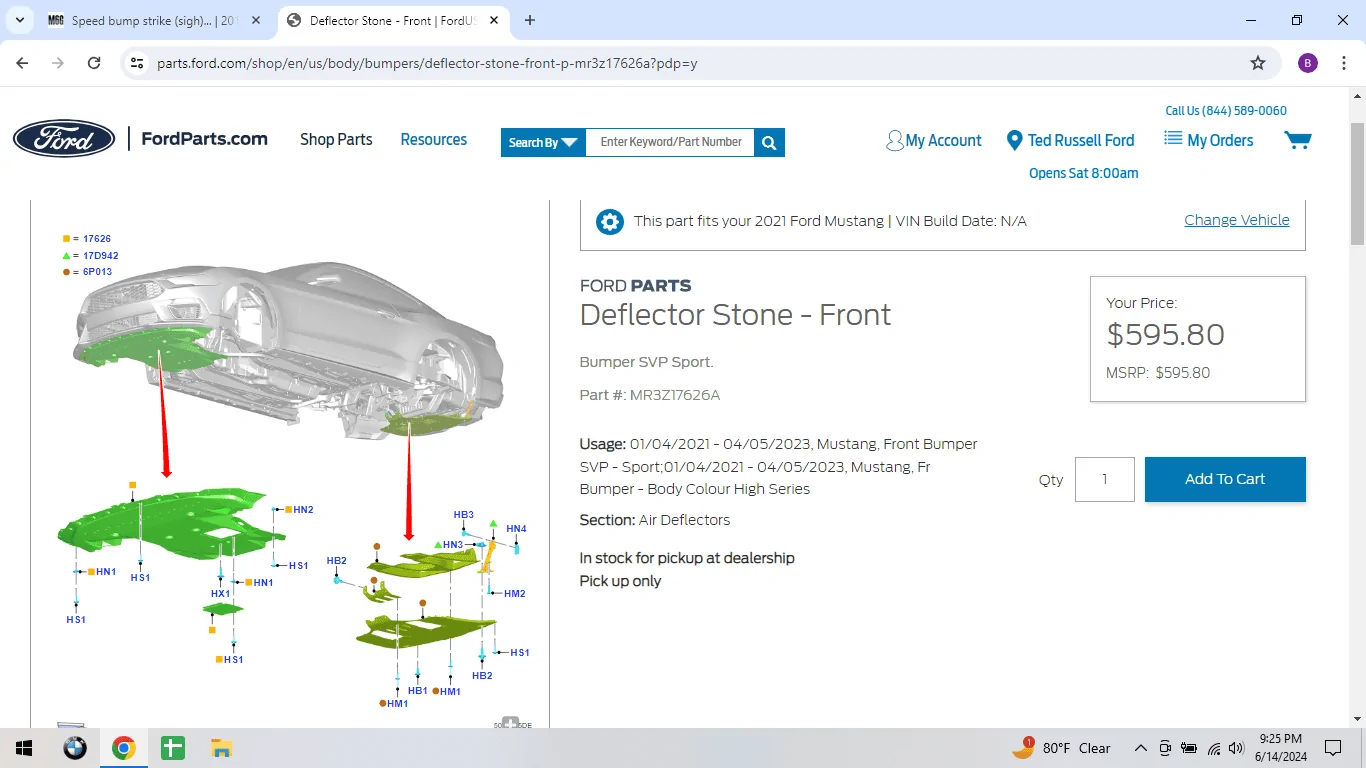Image resolution: width=1366 pixels, height=768 pixels.
Task: Click the Deflector Stone - Front heading
Action: point(735,315)
